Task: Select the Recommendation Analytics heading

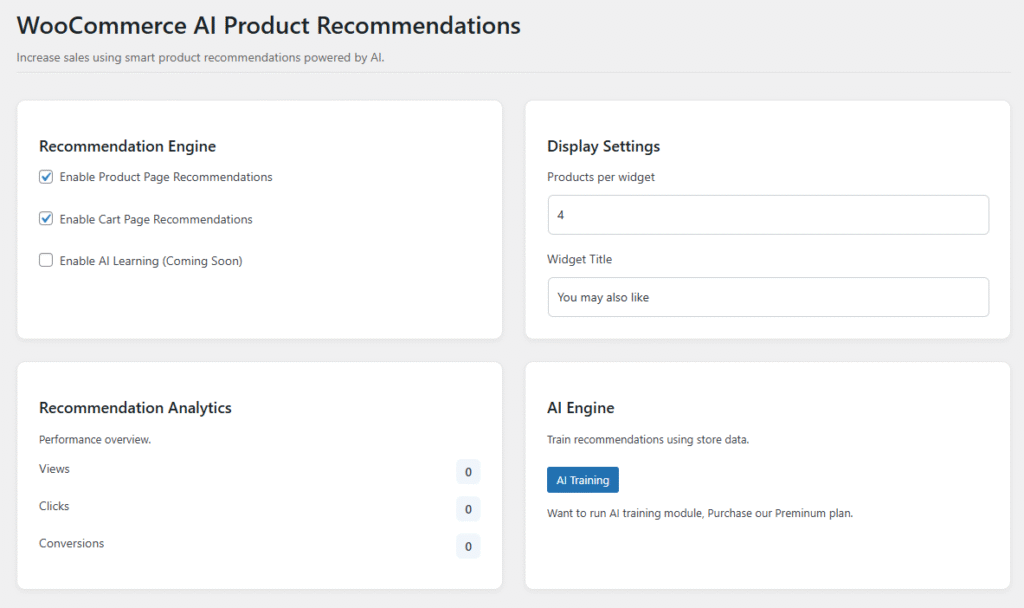Action: coord(135,408)
